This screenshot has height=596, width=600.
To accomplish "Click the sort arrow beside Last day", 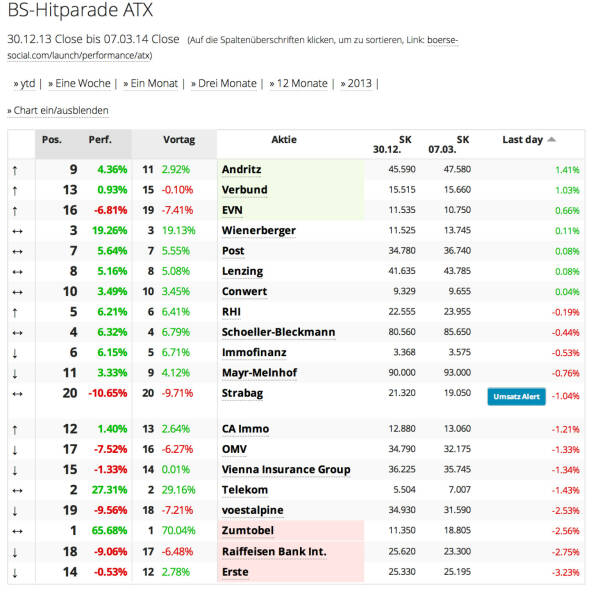I will (551, 140).
